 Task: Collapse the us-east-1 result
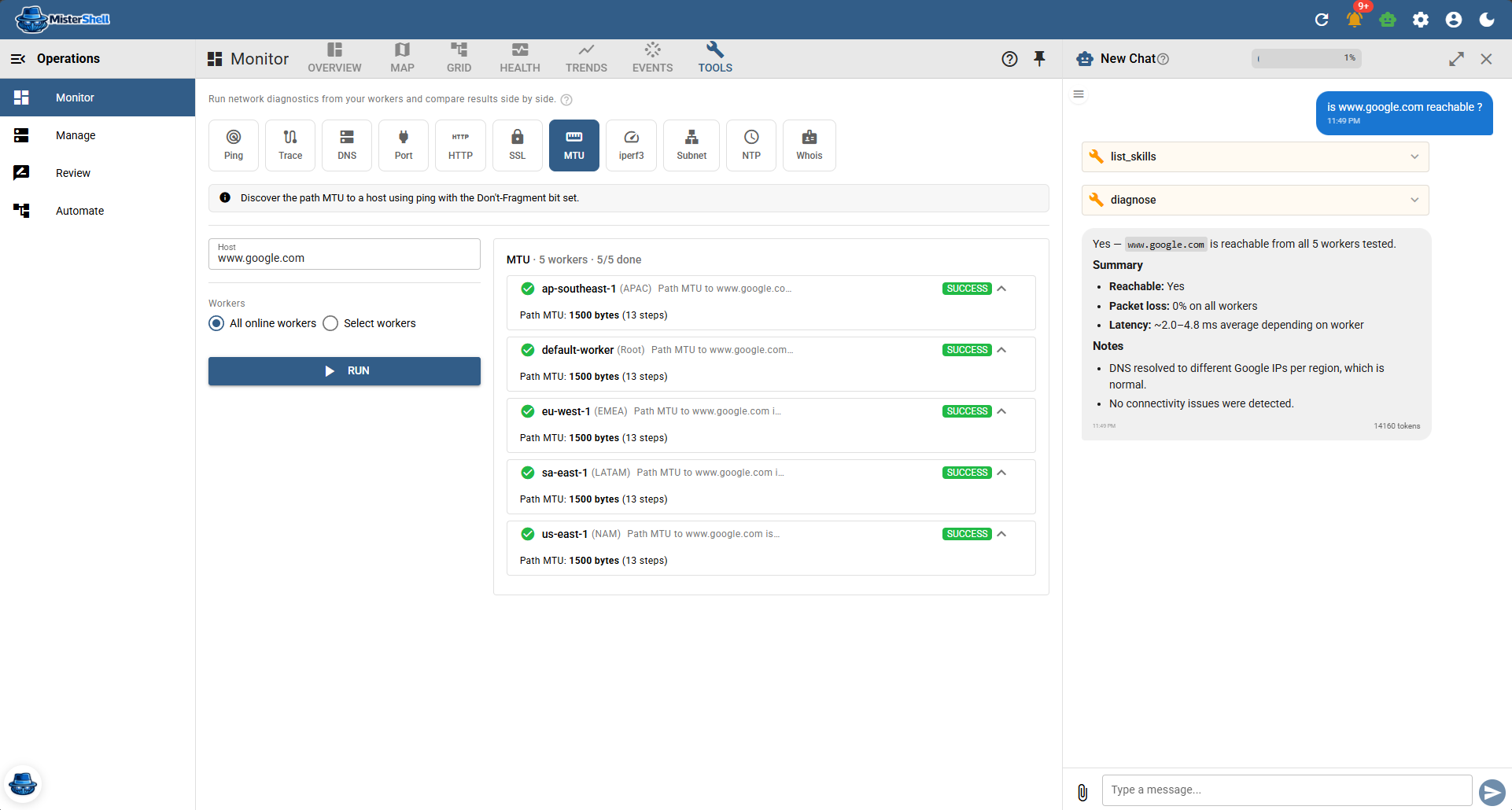pyautogui.click(x=1001, y=534)
